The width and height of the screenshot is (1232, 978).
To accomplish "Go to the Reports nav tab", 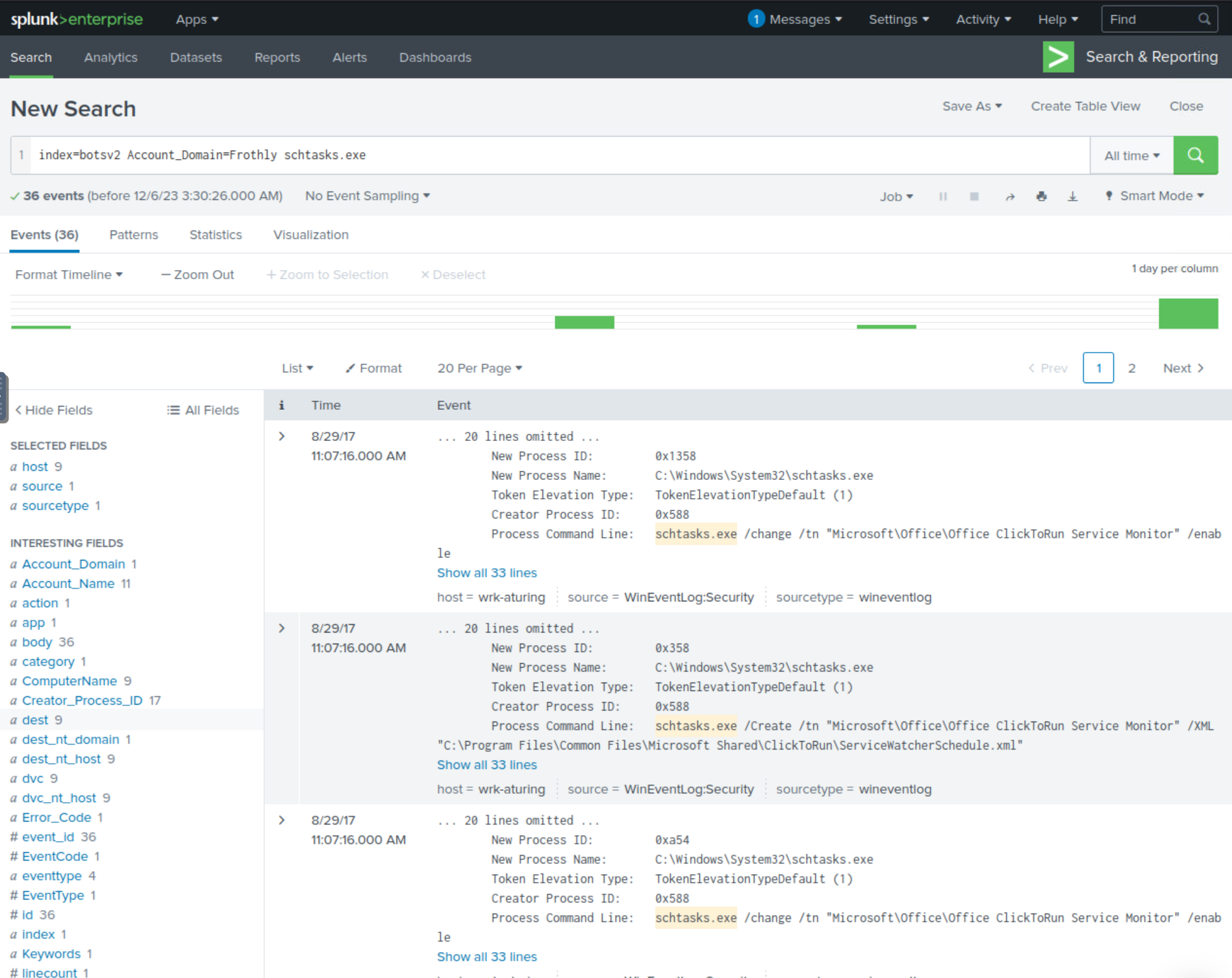I will pos(277,57).
